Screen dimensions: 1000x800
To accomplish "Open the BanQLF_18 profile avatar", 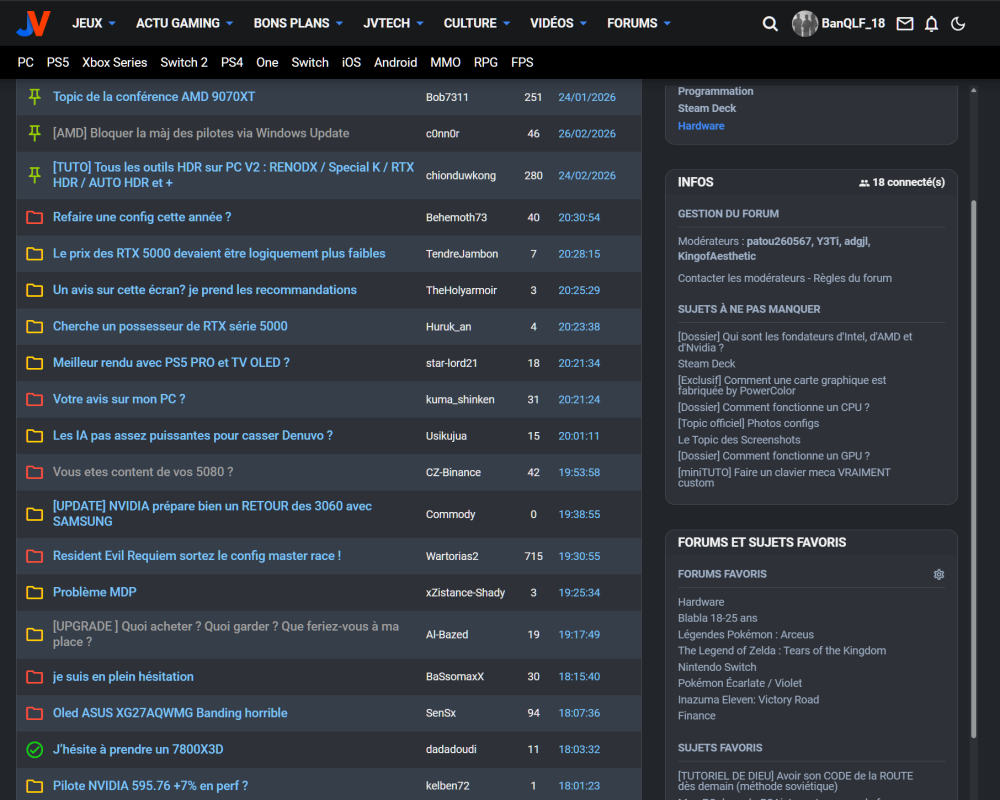I will [805, 24].
